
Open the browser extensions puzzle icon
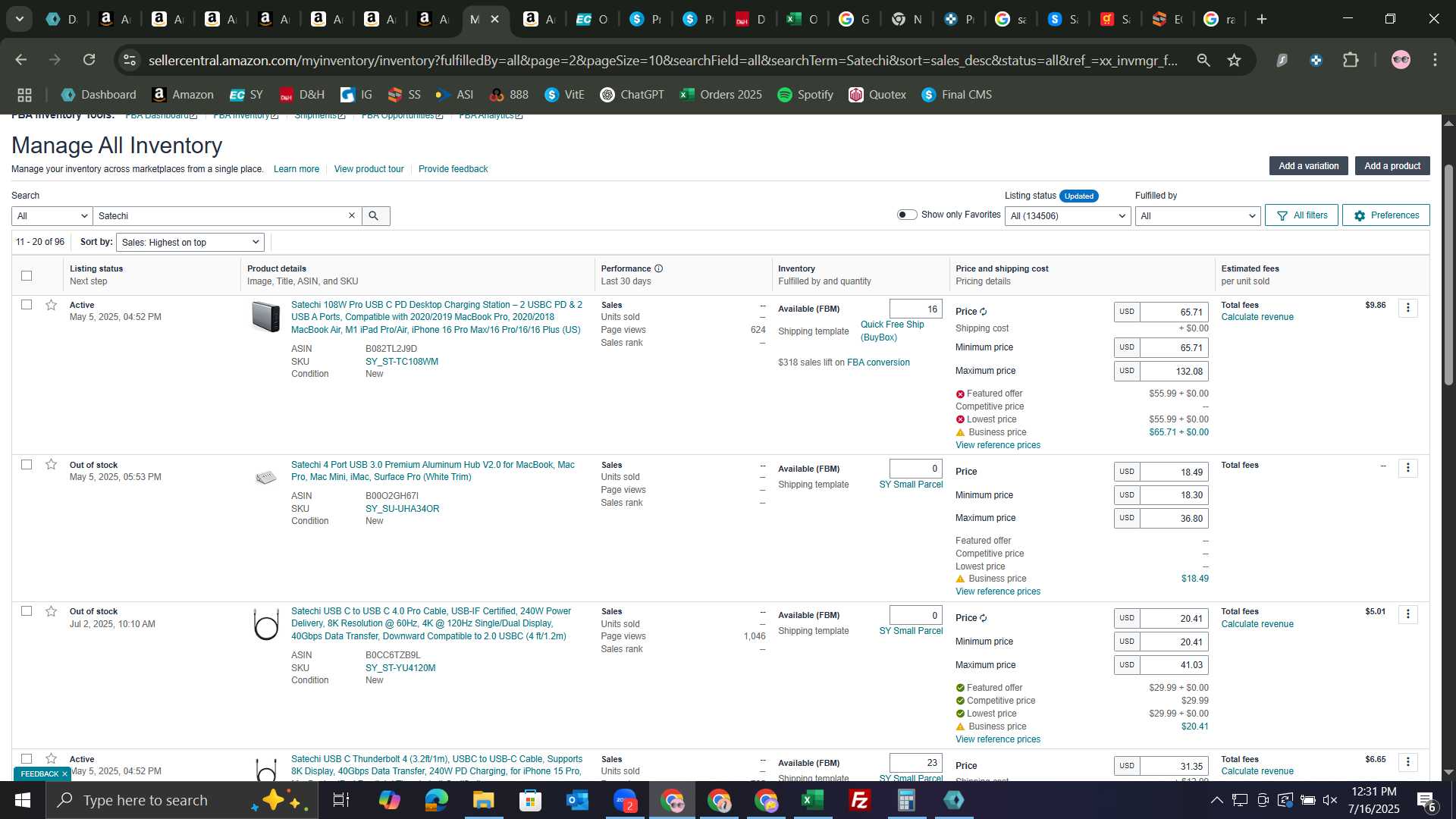tap(1351, 60)
